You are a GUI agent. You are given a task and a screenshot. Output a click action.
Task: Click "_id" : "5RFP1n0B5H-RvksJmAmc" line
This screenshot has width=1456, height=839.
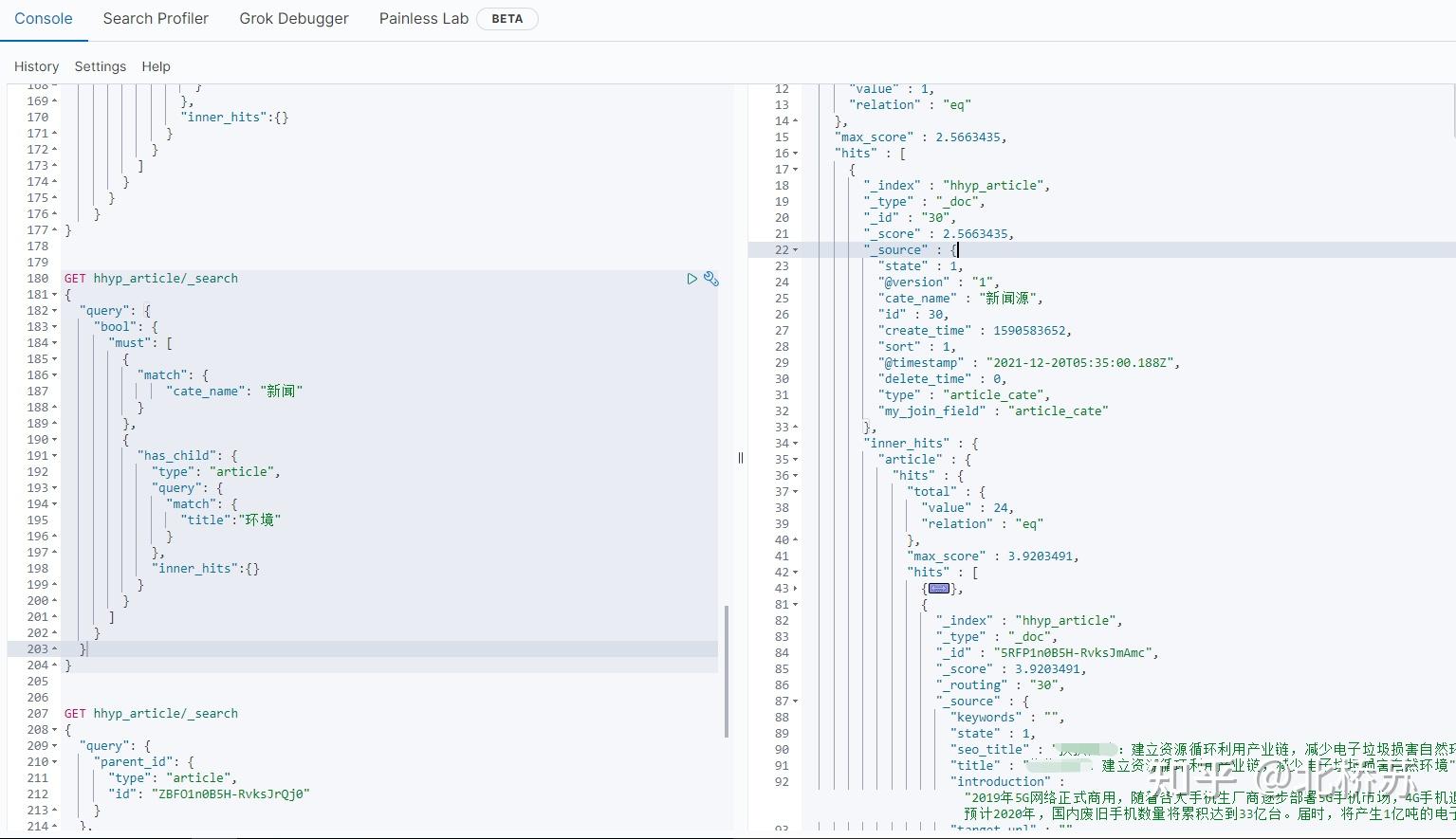tap(1047, 653)
